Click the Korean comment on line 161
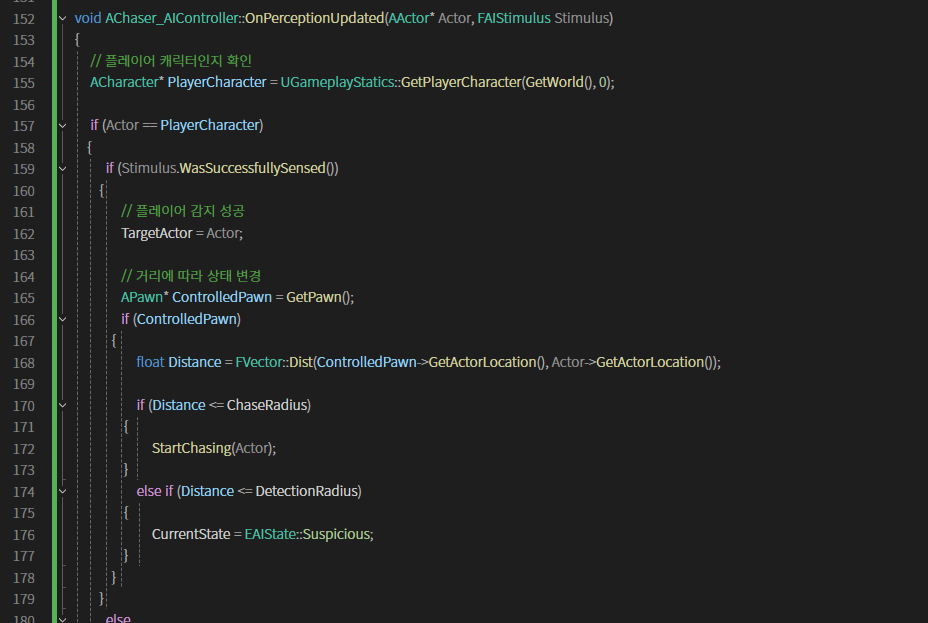928x623 pixels. 183,211
